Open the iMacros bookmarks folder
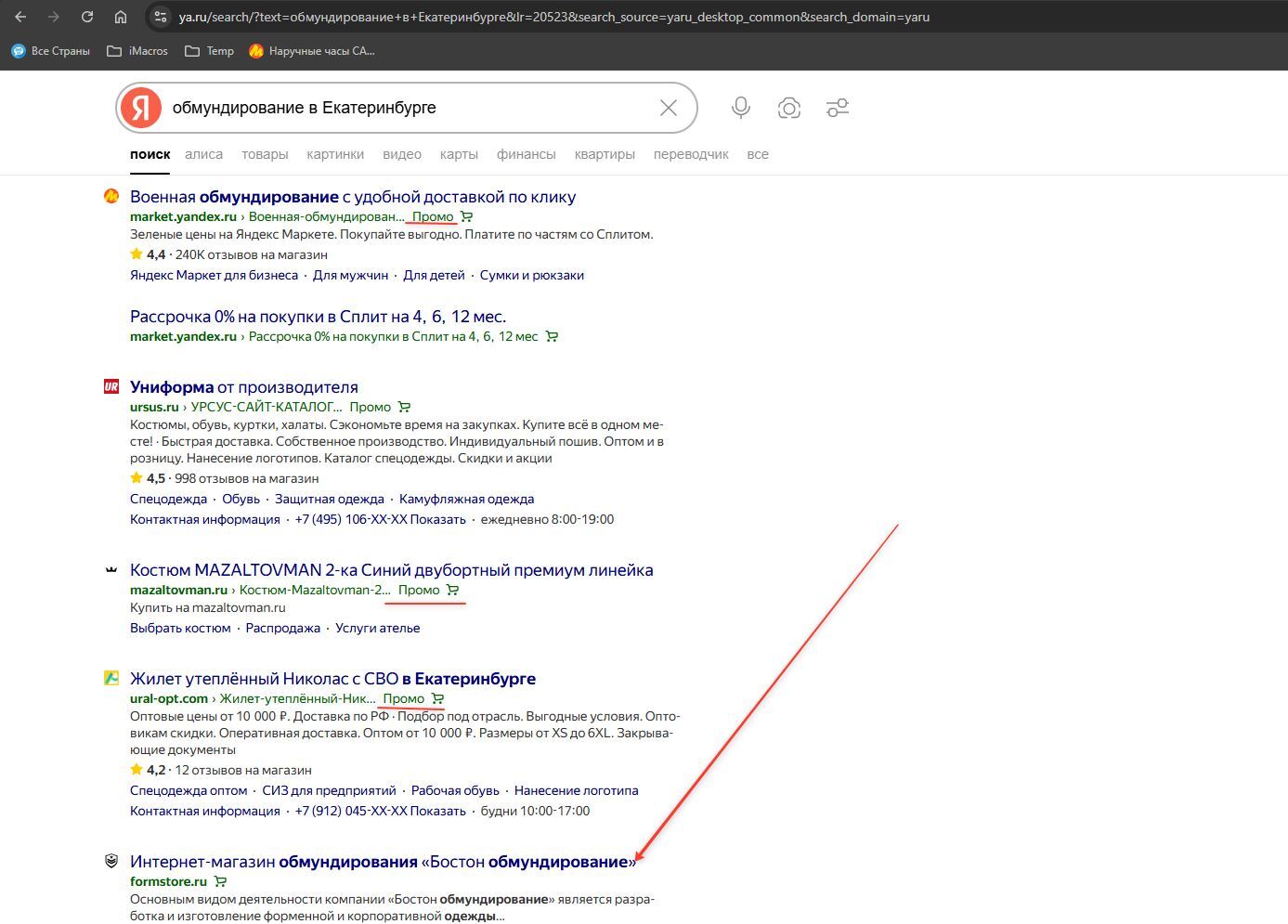 tap(137, 51)
